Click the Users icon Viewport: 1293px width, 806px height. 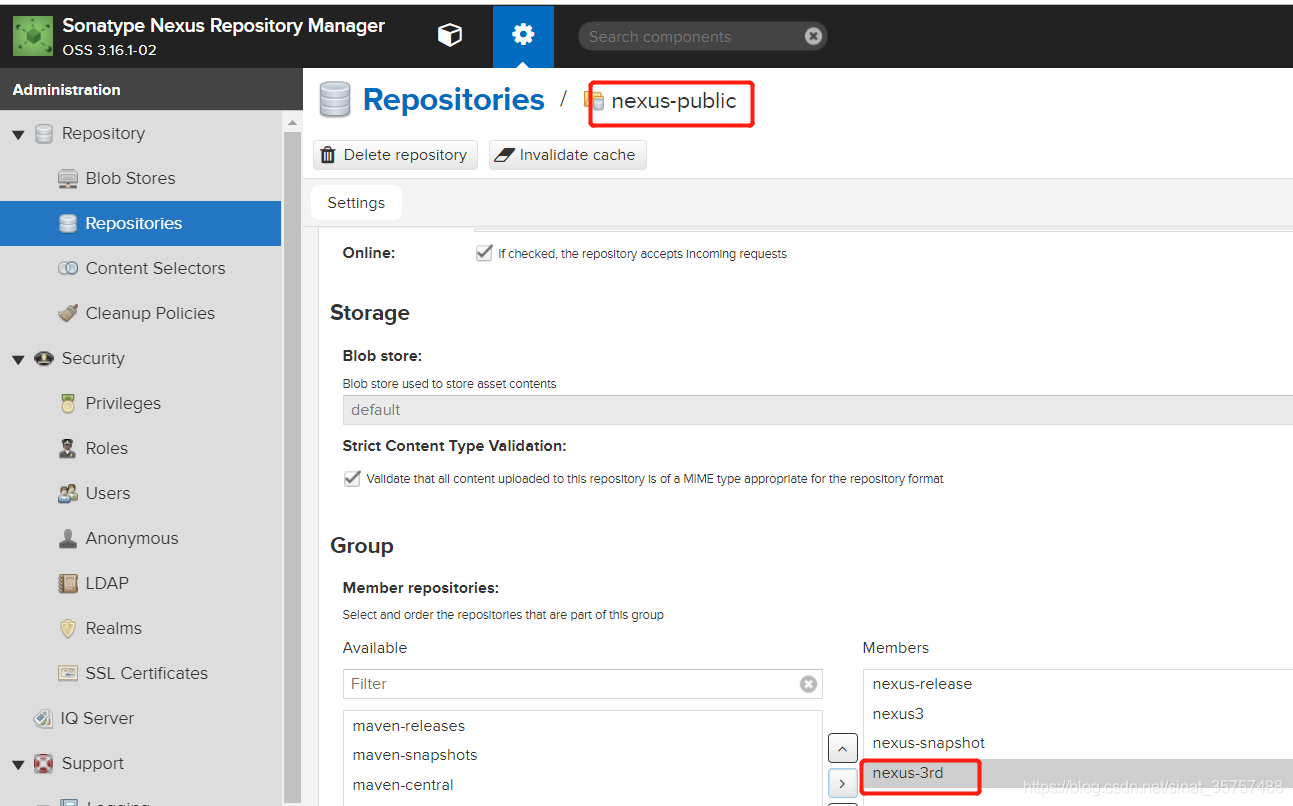pos(68,493)
